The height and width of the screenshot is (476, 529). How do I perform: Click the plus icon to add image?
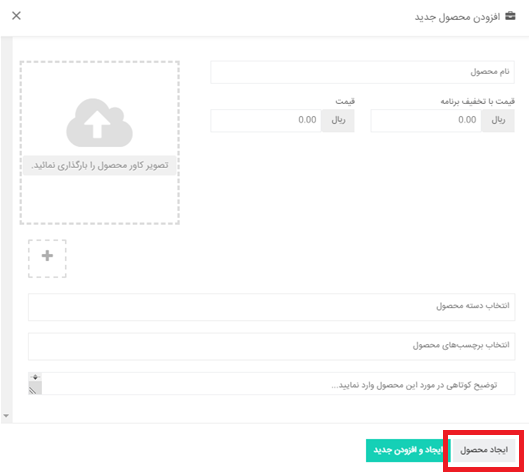(47, 256)
